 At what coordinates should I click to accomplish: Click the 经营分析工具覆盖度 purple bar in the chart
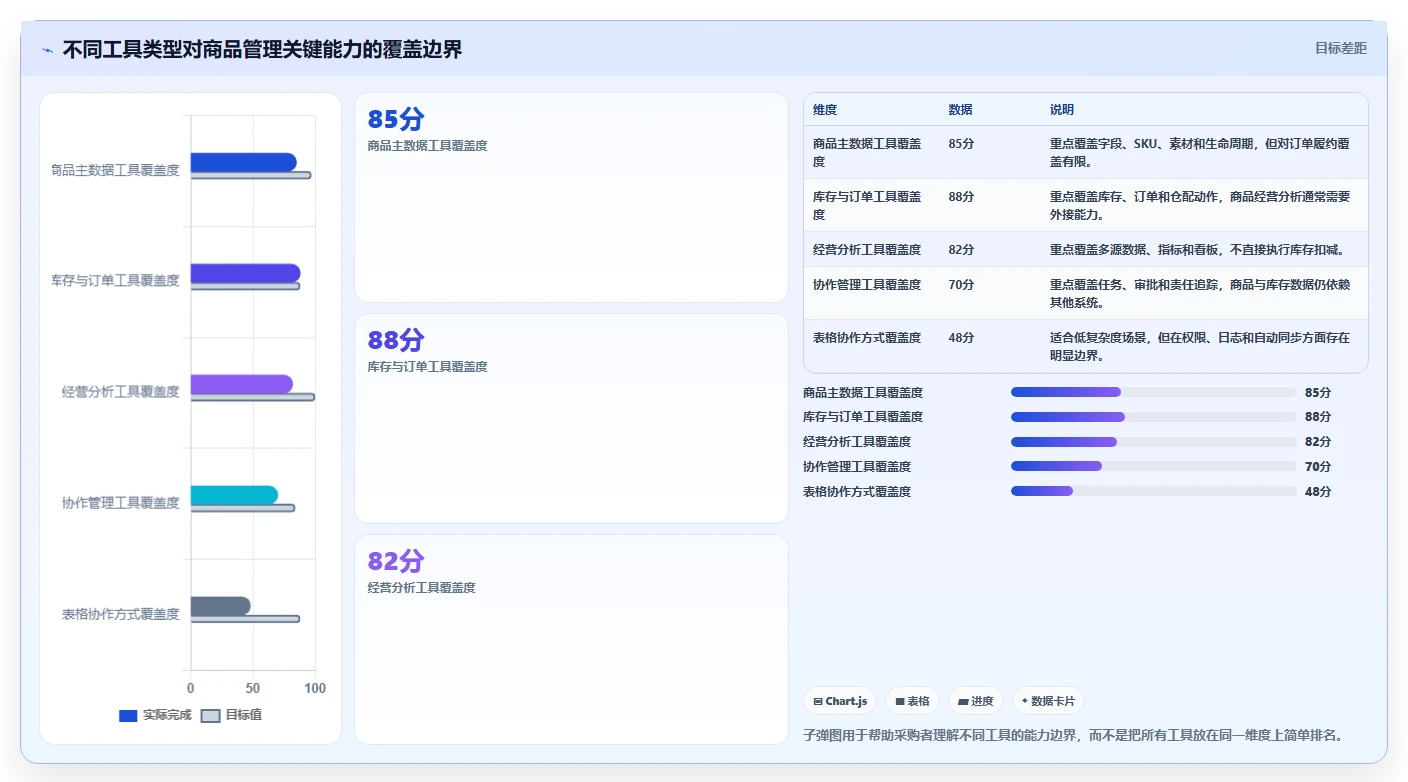click(x=241, y=384)
